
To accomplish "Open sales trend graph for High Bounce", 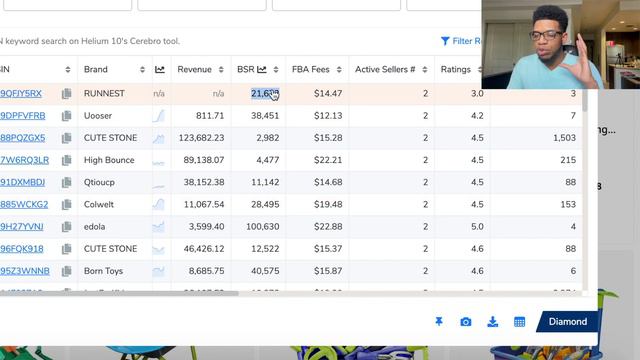I will [x=159, y=162].
